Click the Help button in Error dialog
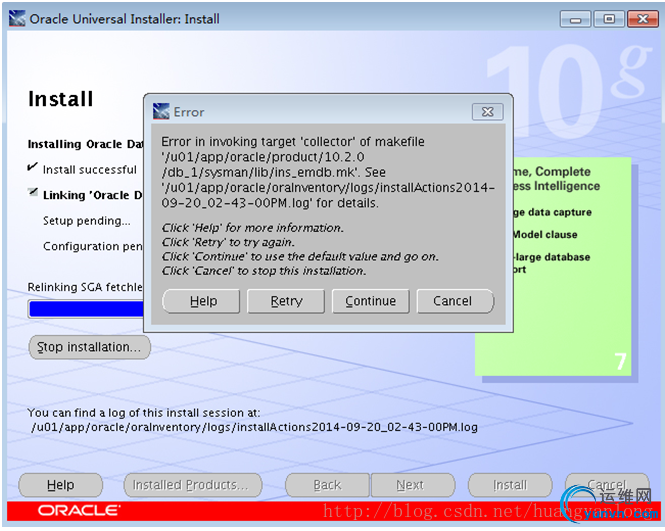The width and height of the screenshot is (665, 531). [201, 301]
